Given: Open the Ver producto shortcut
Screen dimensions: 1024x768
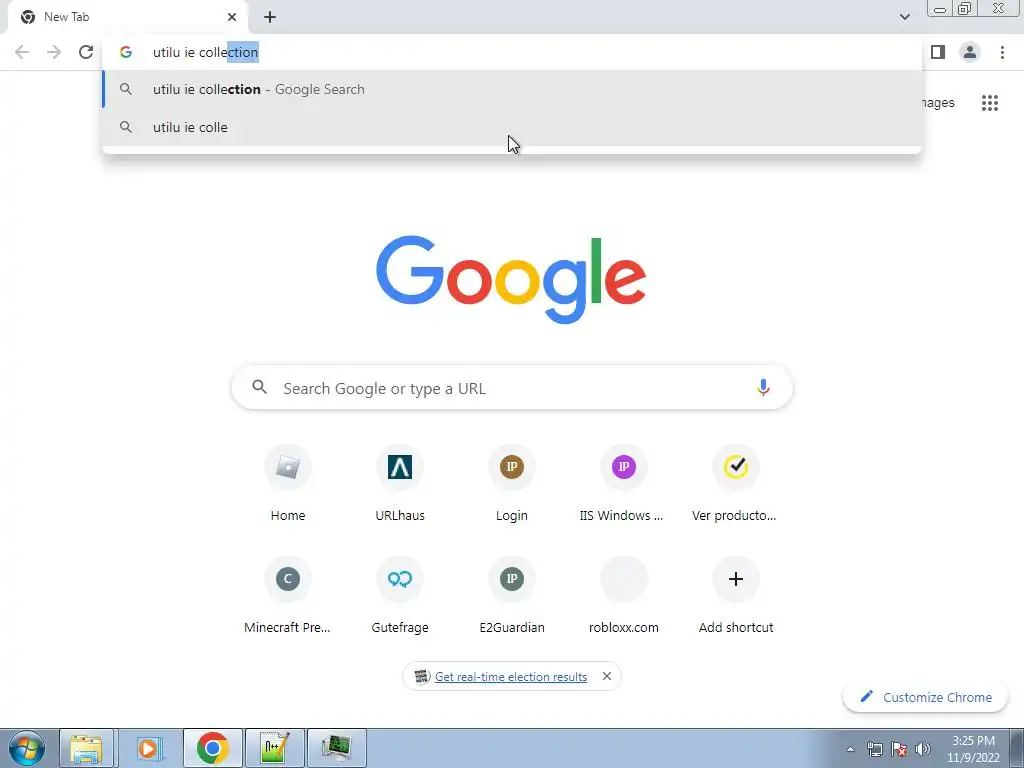Looking at the screenshot, I should tap(735, 483).
